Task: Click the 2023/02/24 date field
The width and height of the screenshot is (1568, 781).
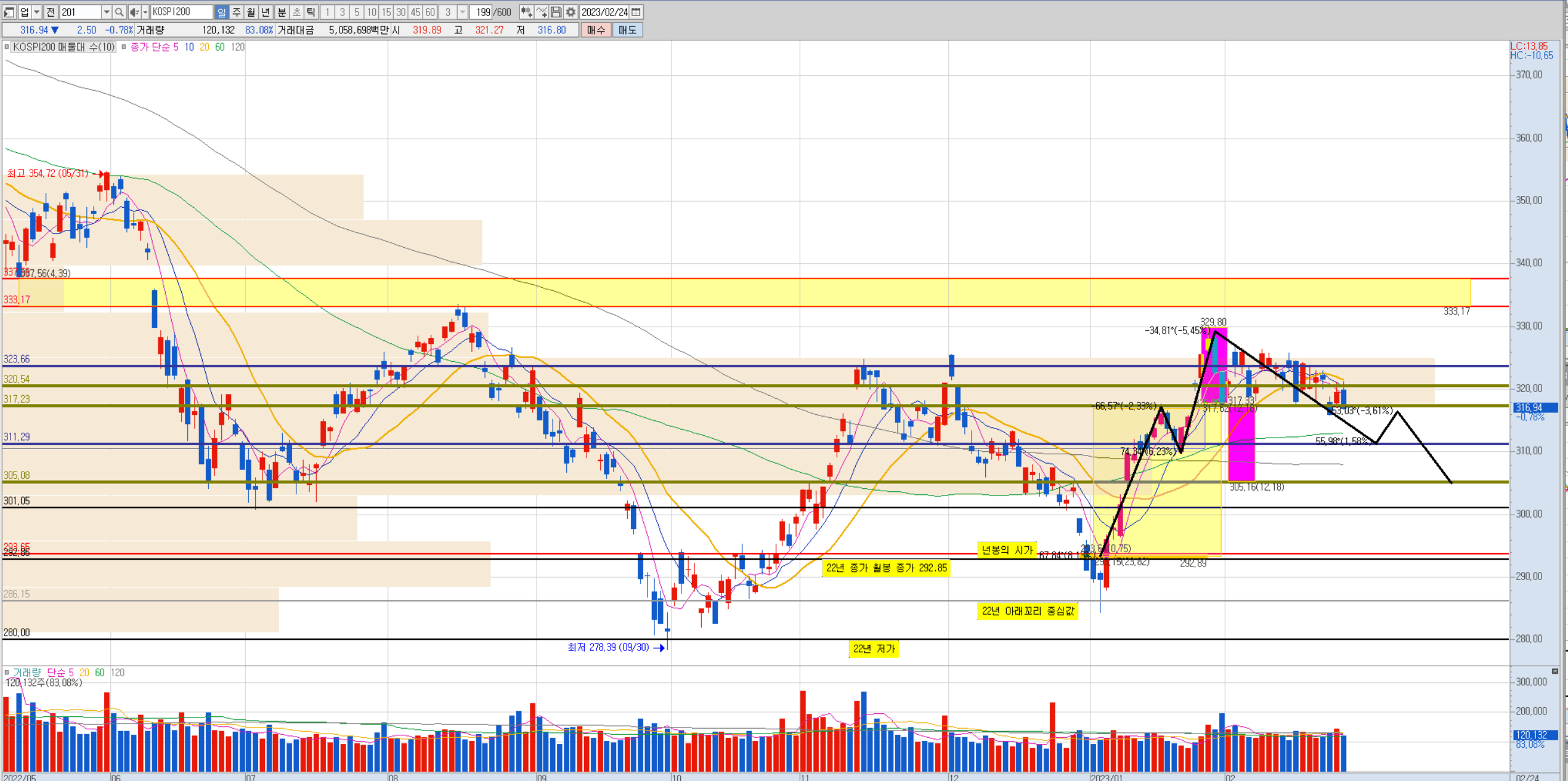Action: (x=604, y=12)
